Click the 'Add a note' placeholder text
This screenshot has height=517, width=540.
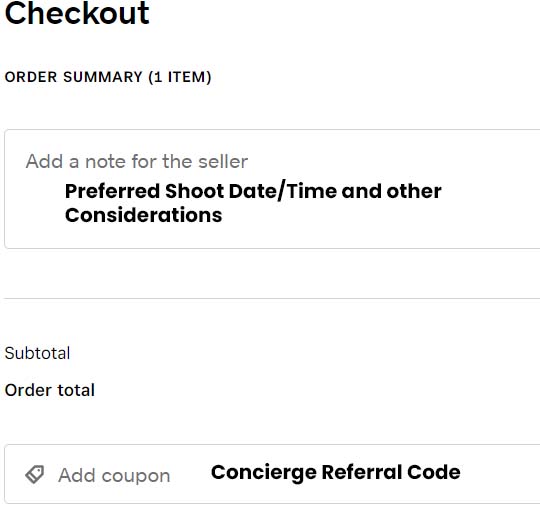point(137,161)
